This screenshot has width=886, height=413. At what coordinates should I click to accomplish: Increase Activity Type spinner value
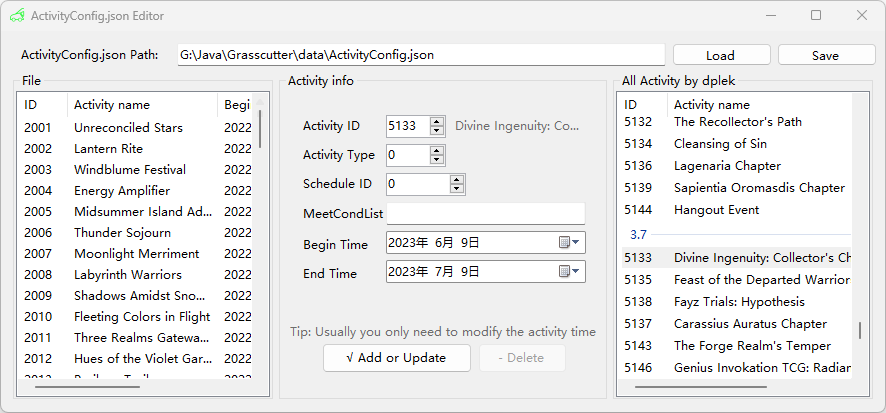point(437,150)
